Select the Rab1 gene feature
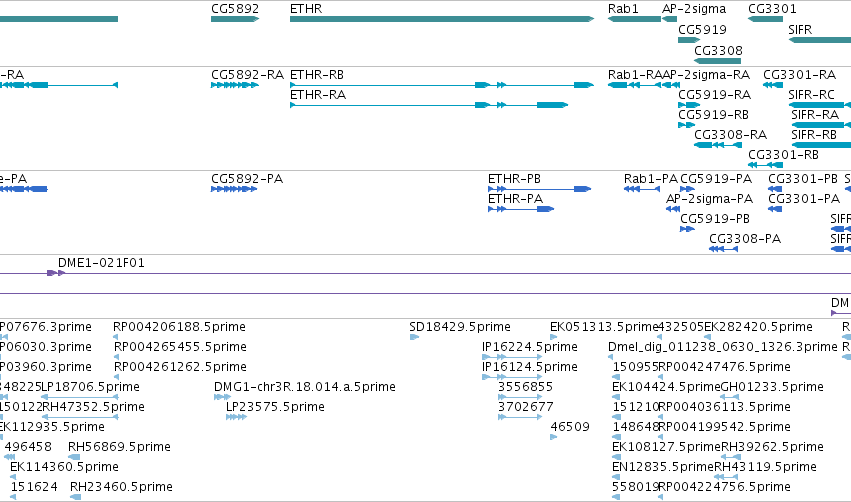This screenshot has height=502, width=851. 634,19
